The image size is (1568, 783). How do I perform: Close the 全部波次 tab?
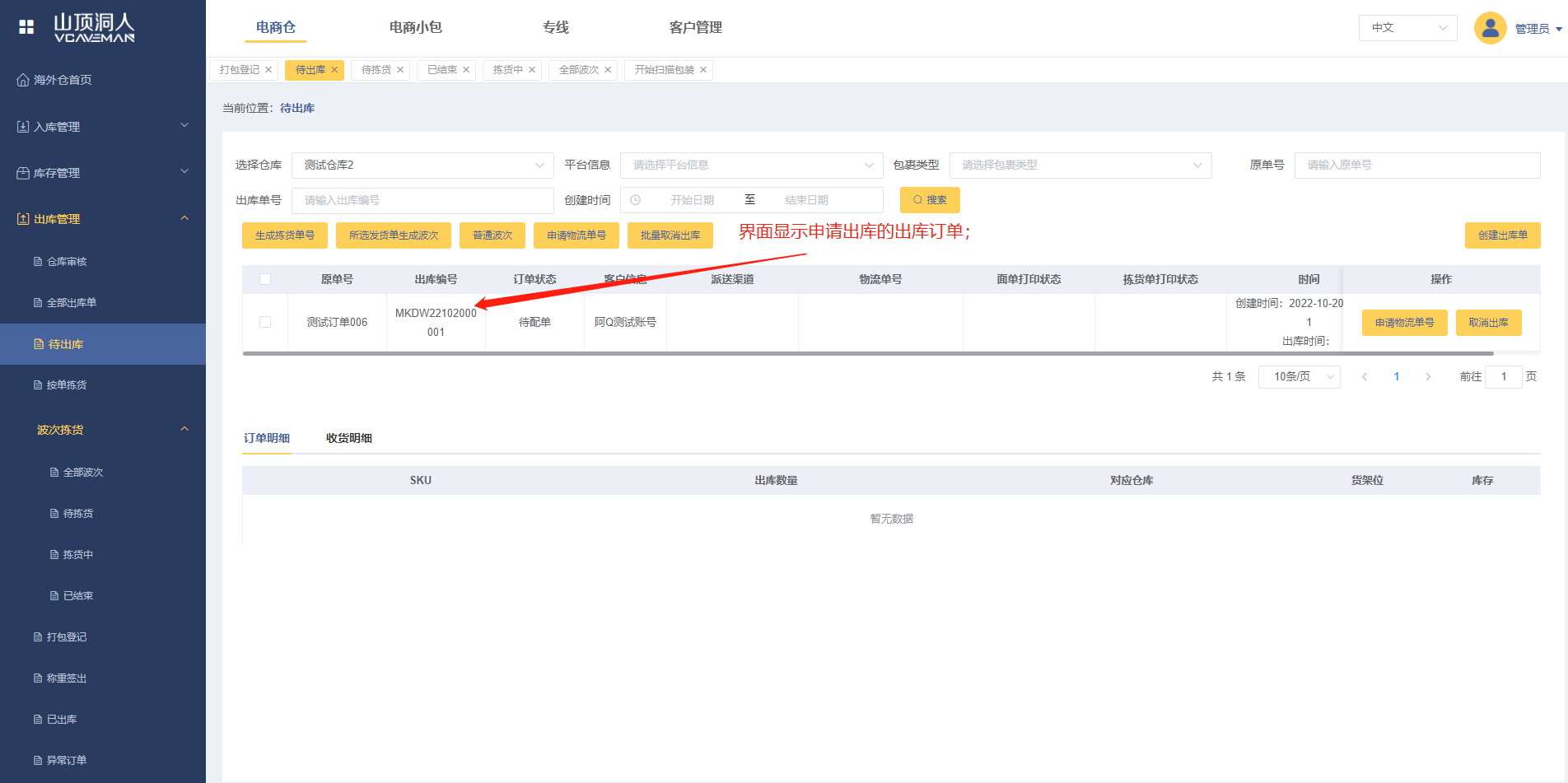pos(608,70)
